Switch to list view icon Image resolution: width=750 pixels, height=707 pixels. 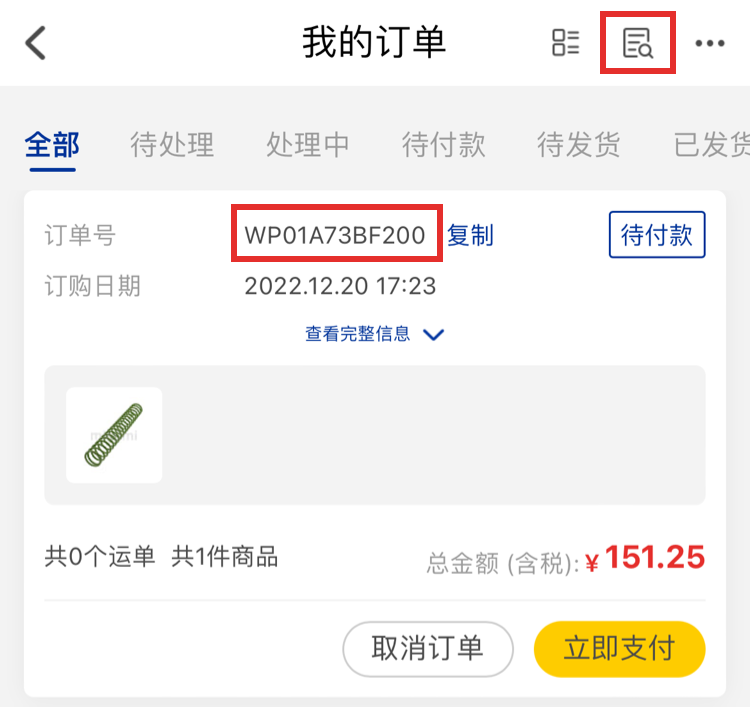point(565,43)
